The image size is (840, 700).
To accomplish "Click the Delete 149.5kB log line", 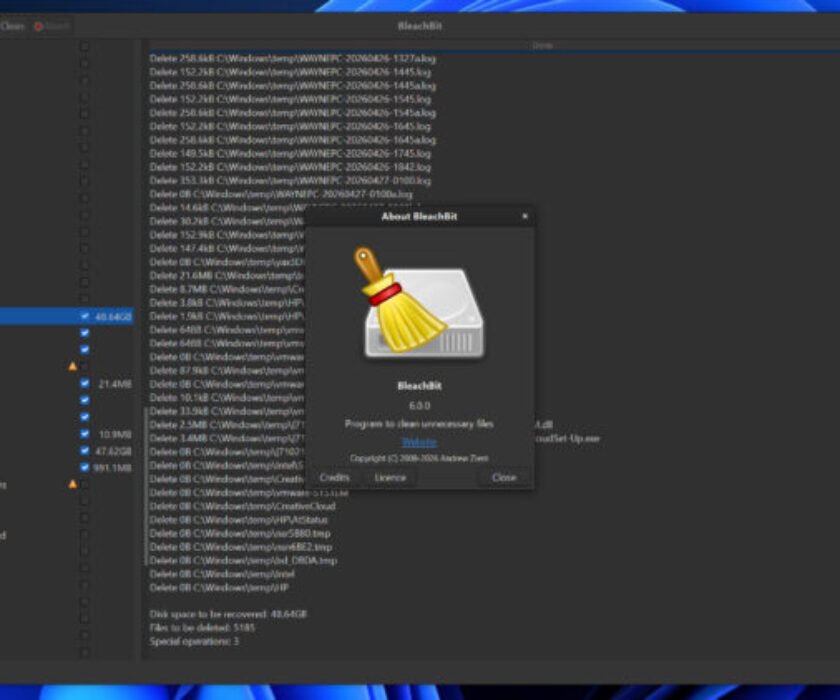I will click(290, 154).
